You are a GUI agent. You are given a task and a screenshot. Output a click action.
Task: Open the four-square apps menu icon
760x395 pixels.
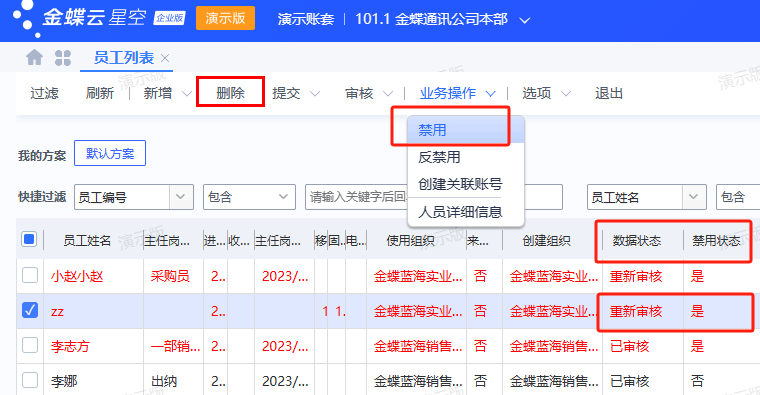[63, 58]
